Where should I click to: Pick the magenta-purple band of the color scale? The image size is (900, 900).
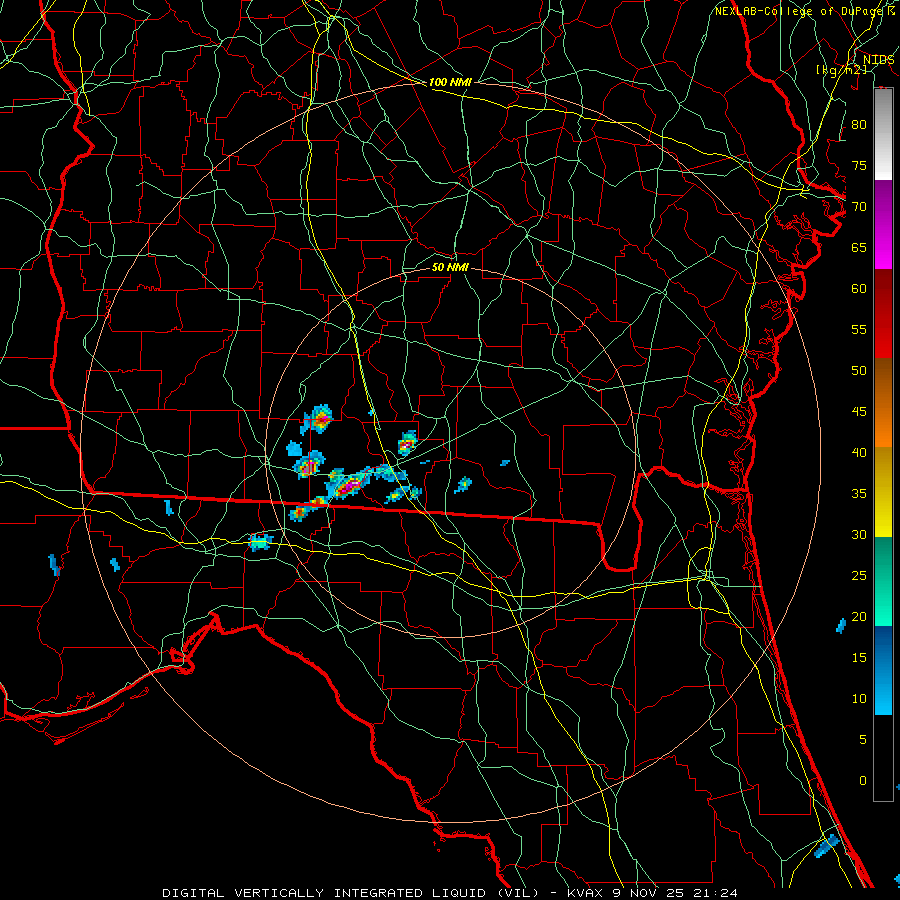click(x=883, y=224)
